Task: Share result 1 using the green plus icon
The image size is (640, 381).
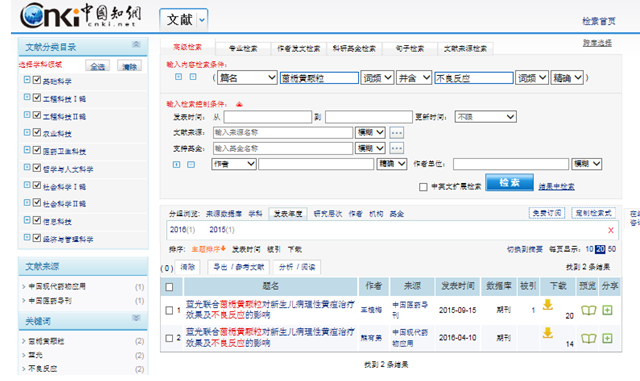Action: coord(607,310)
